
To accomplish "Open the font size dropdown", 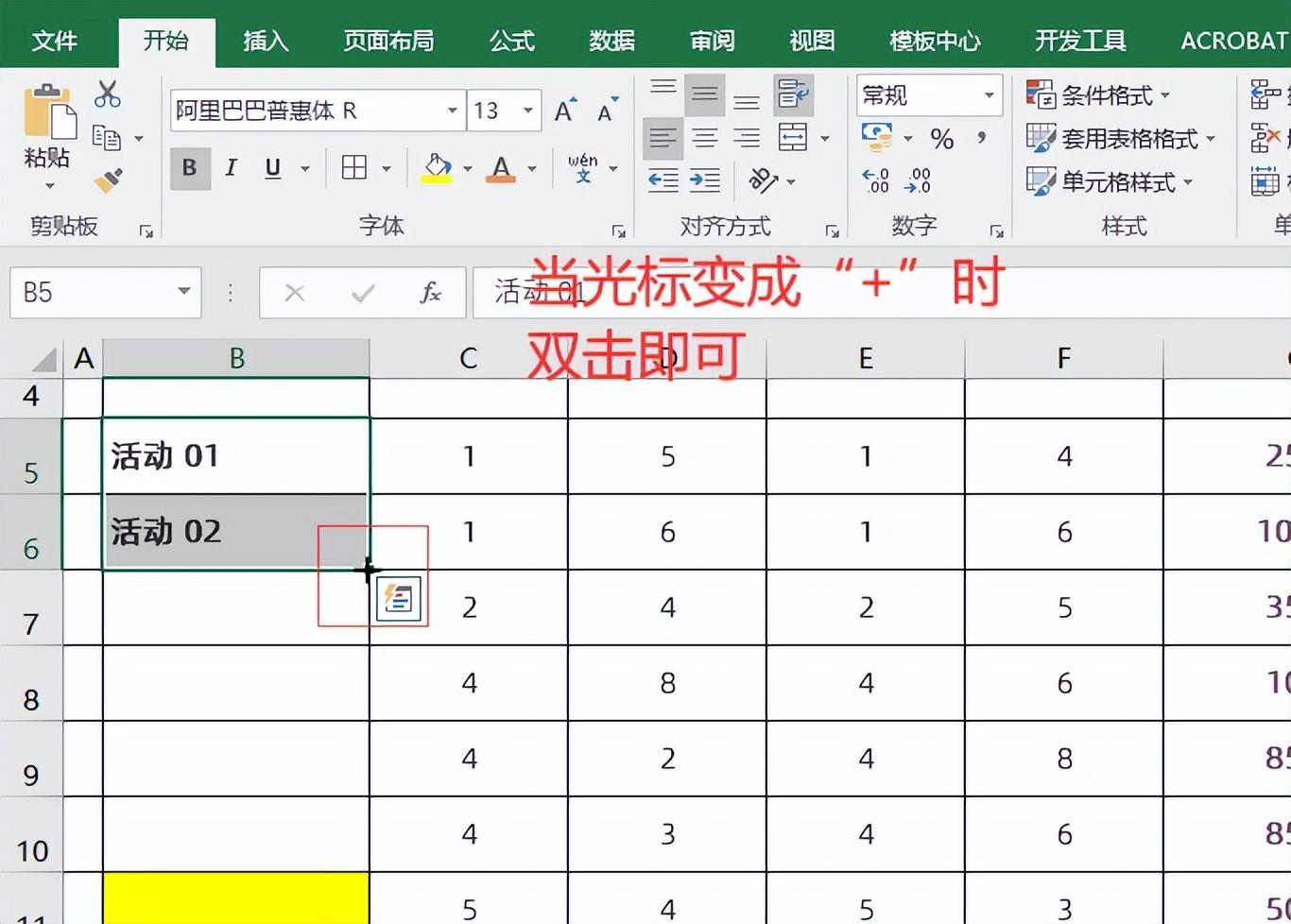I will [528, 111].
